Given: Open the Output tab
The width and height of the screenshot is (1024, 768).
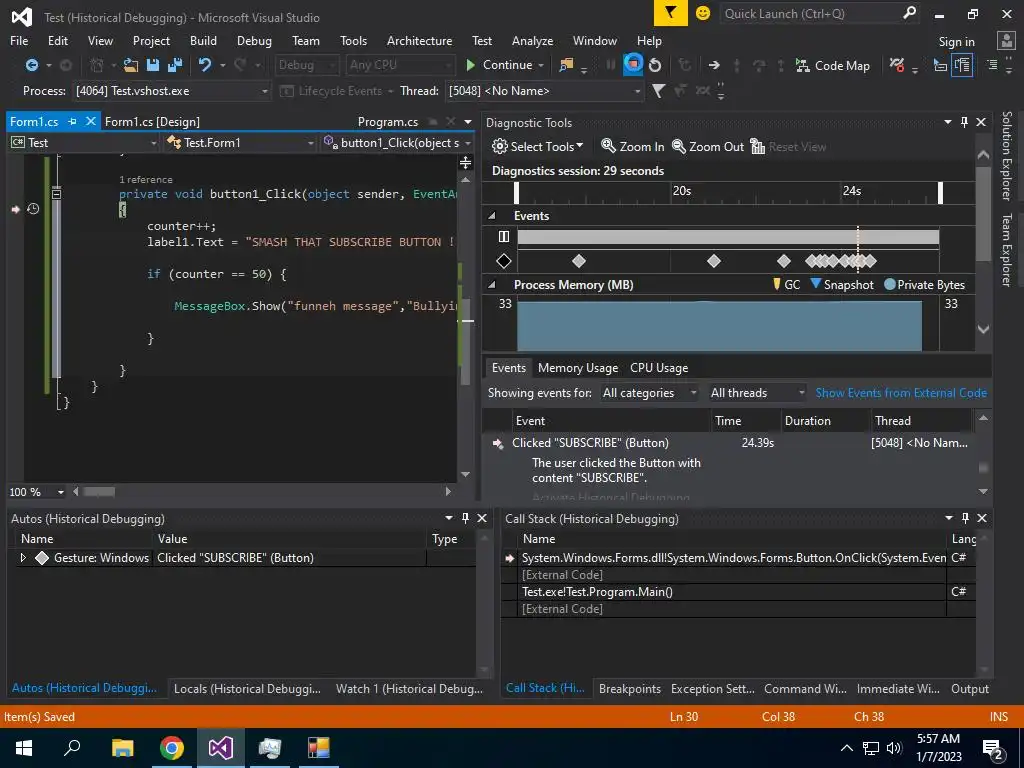Looking at the screenshot, I should pos(970,688).
